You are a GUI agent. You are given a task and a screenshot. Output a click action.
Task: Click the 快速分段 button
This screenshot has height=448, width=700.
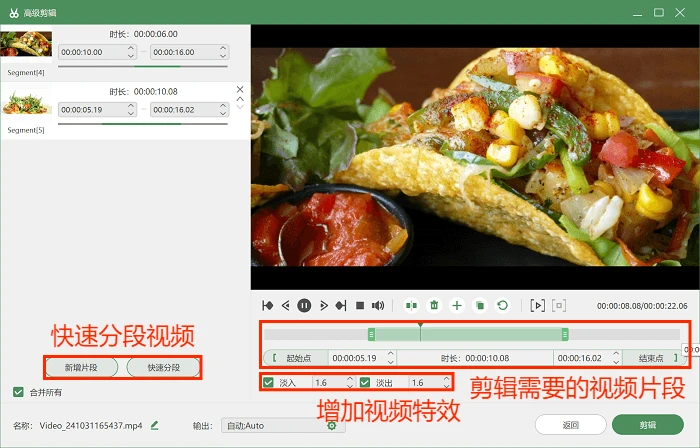(163, 368)
